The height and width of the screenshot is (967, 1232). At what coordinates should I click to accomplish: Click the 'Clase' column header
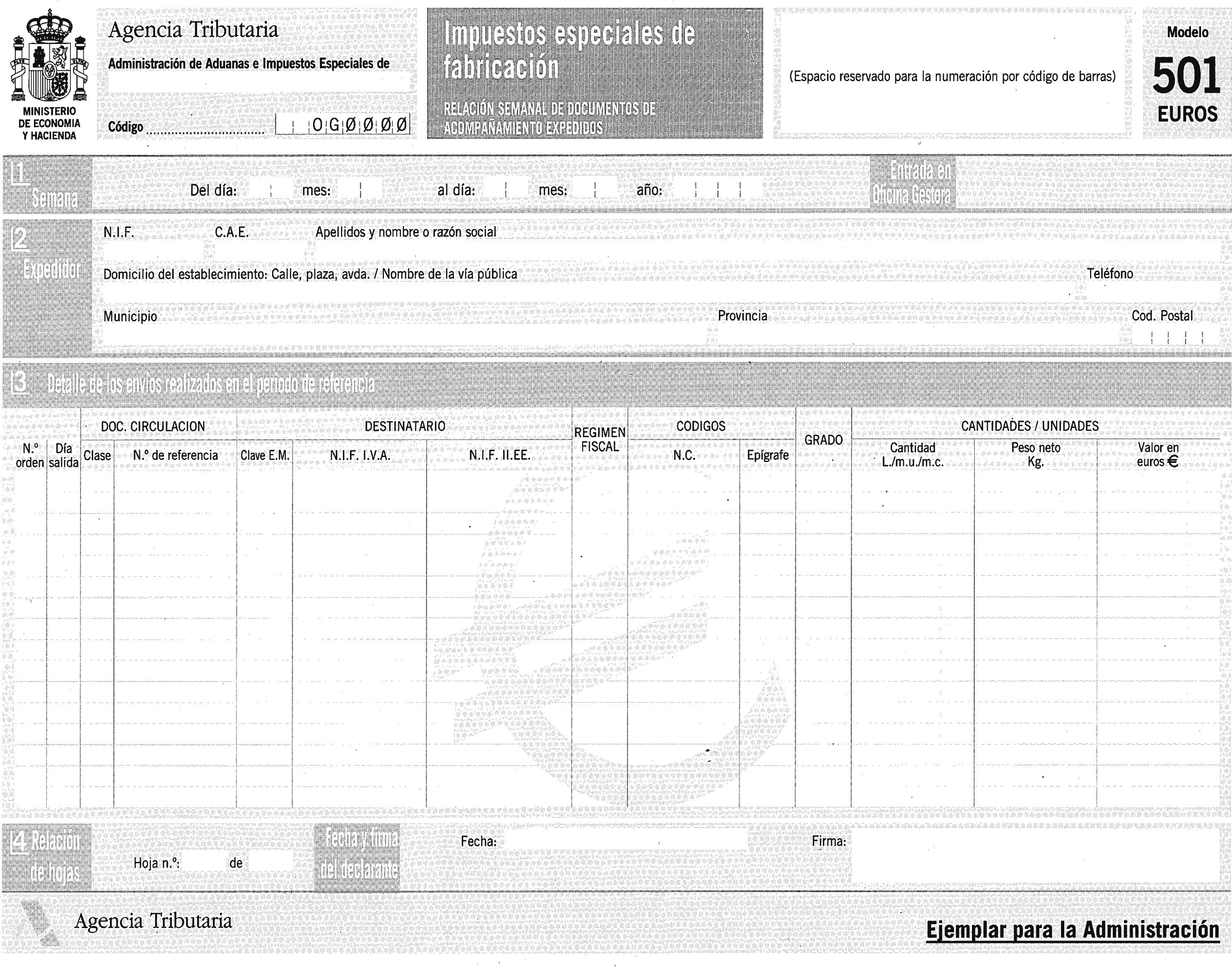(x=97, y=455)
